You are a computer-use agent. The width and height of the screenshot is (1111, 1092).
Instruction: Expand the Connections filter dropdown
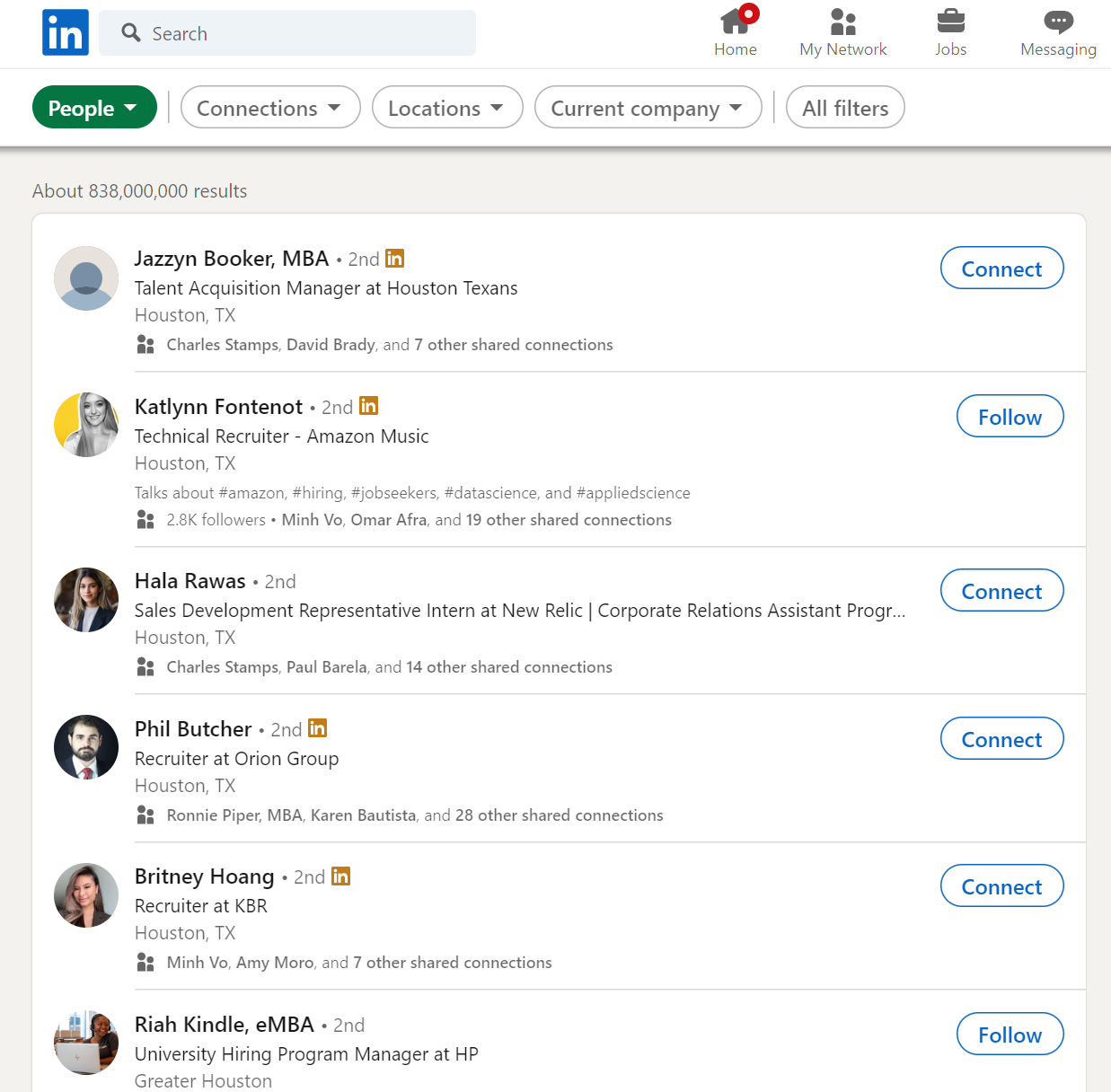[269, 107]
